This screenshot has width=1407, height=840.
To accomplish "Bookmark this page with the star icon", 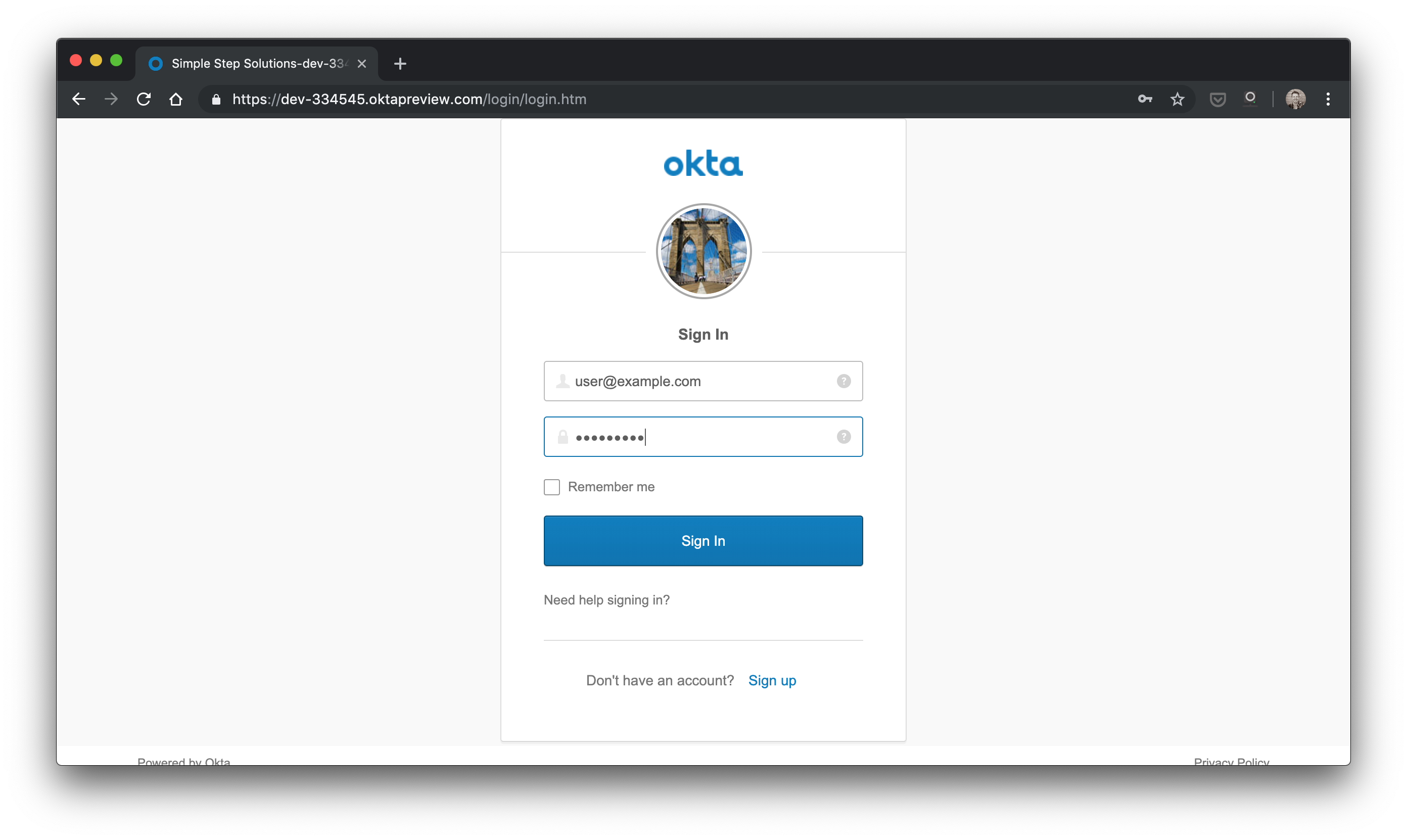I will pyautogui.click(x=1177, y=99).
